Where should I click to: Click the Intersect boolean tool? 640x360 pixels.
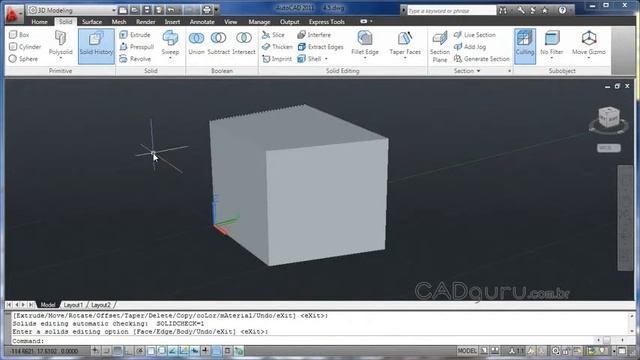244,43
